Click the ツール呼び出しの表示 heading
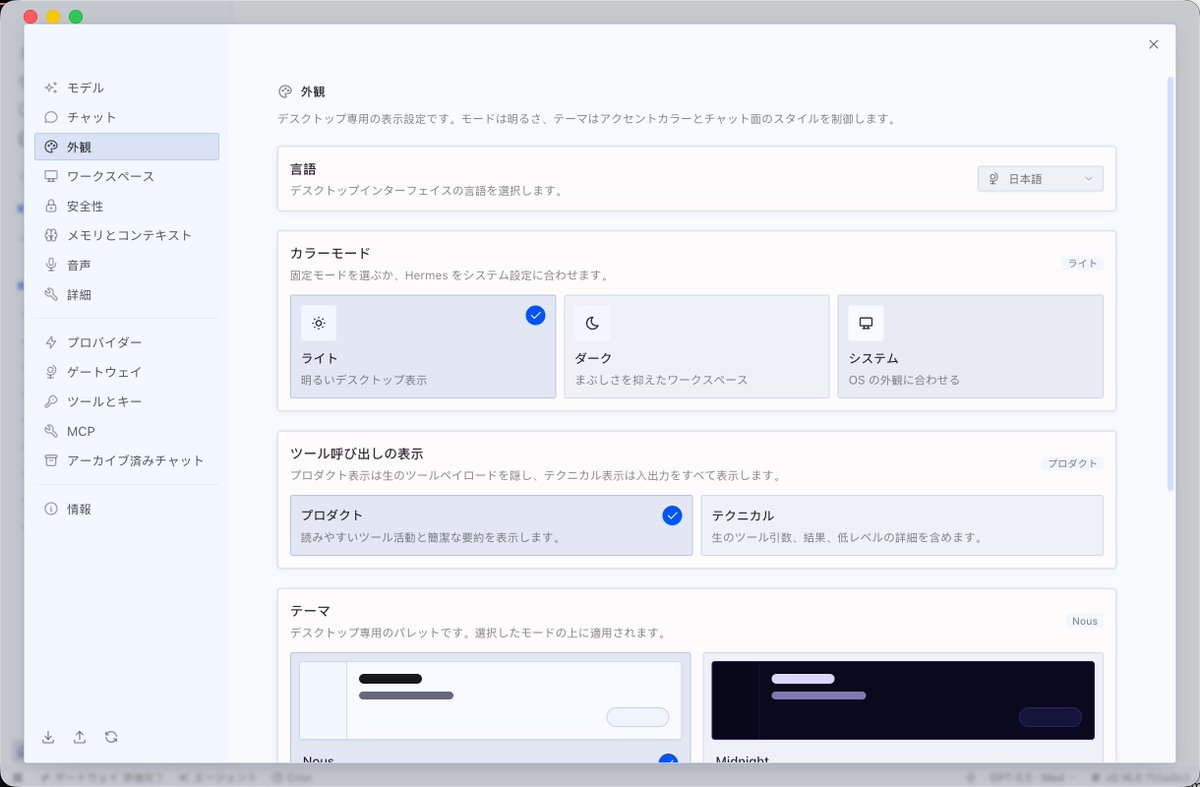 [x=356, y=454]
